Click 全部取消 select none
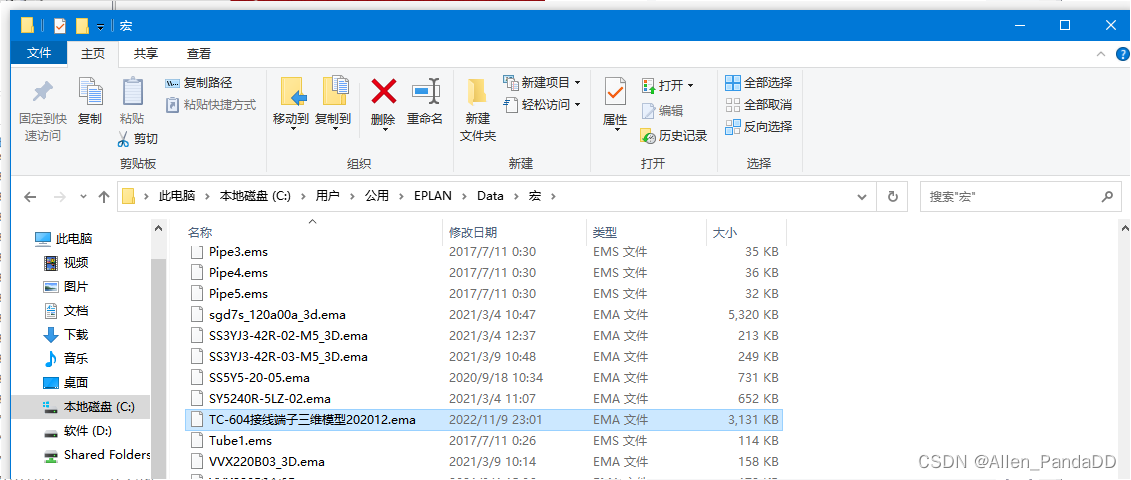 pos(759,105)
